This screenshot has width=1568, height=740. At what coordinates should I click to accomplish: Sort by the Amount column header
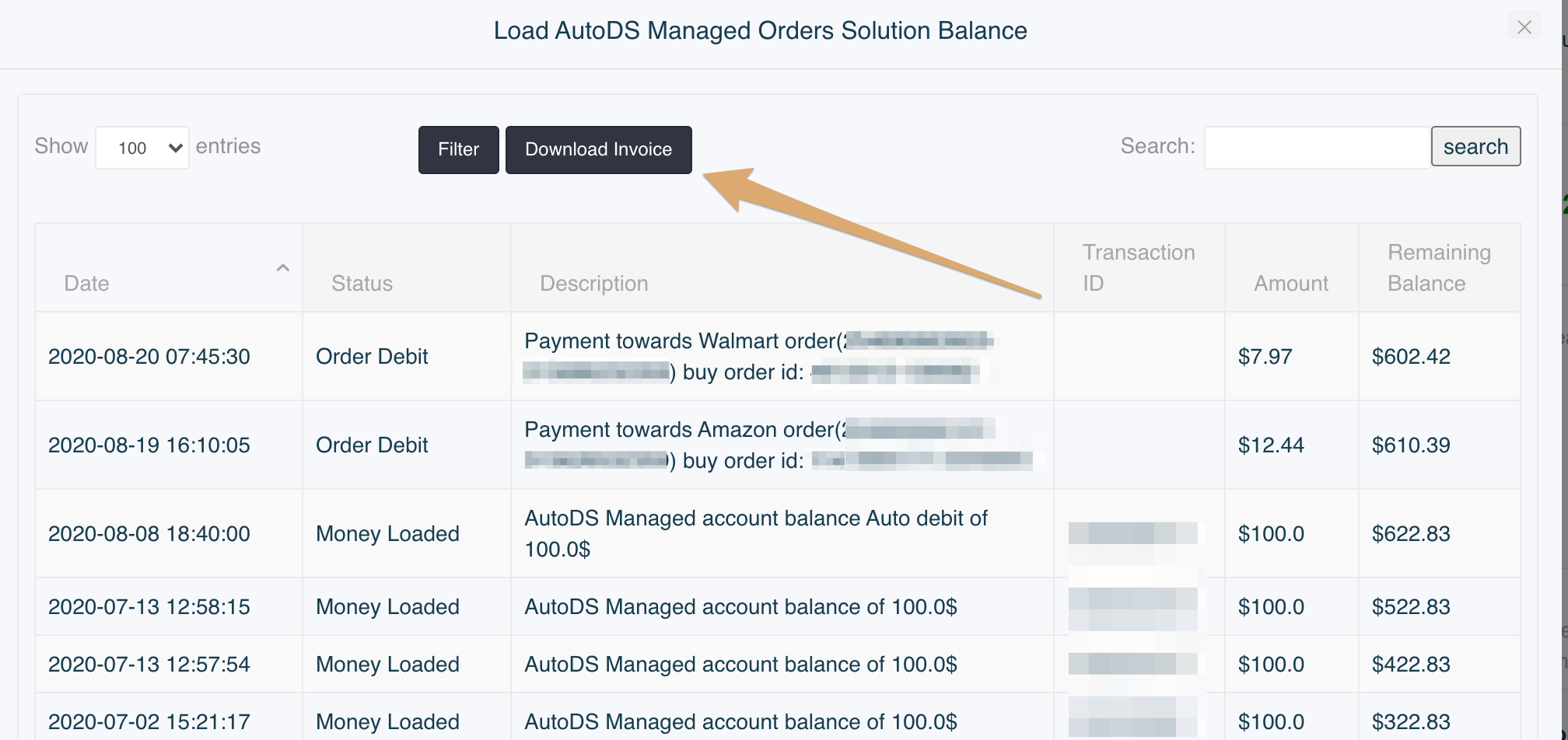pos(1292,268)
